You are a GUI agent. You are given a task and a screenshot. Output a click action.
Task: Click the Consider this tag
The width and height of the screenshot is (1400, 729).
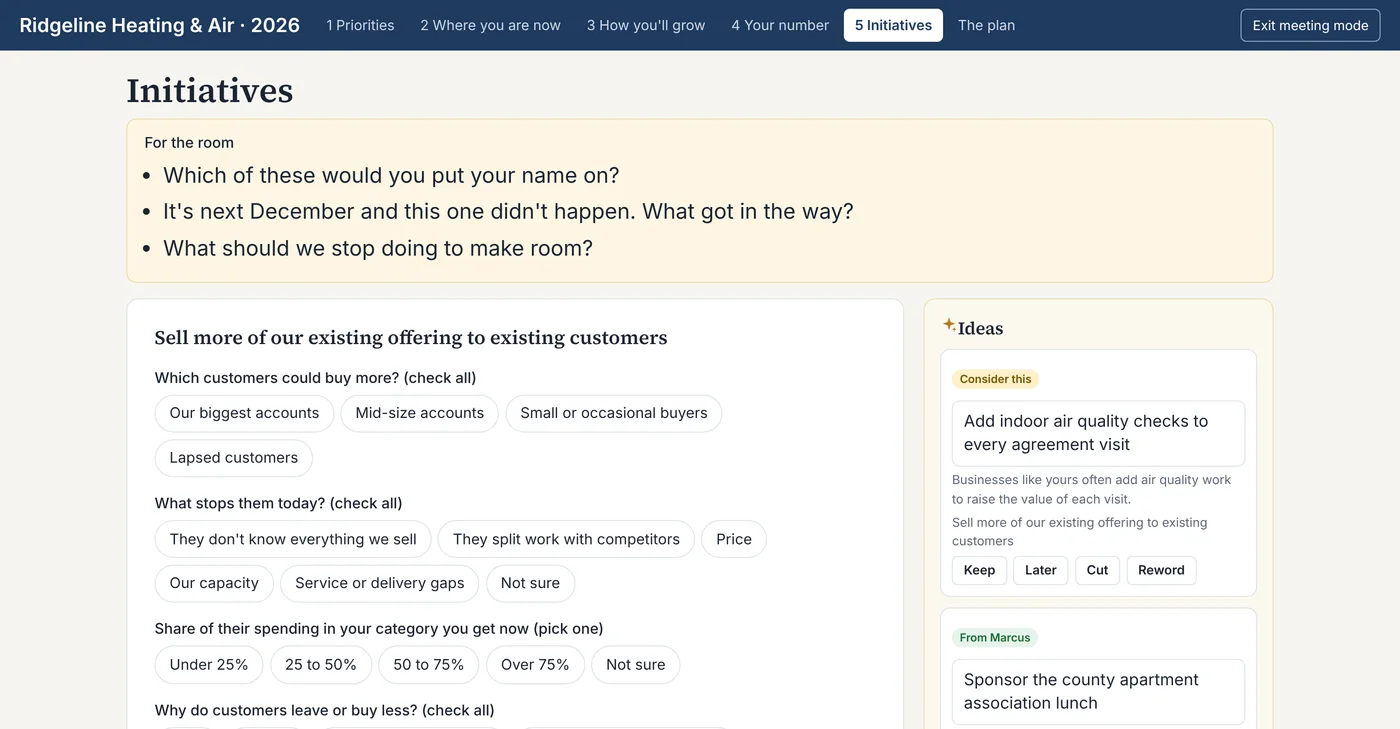click(995, 379)
